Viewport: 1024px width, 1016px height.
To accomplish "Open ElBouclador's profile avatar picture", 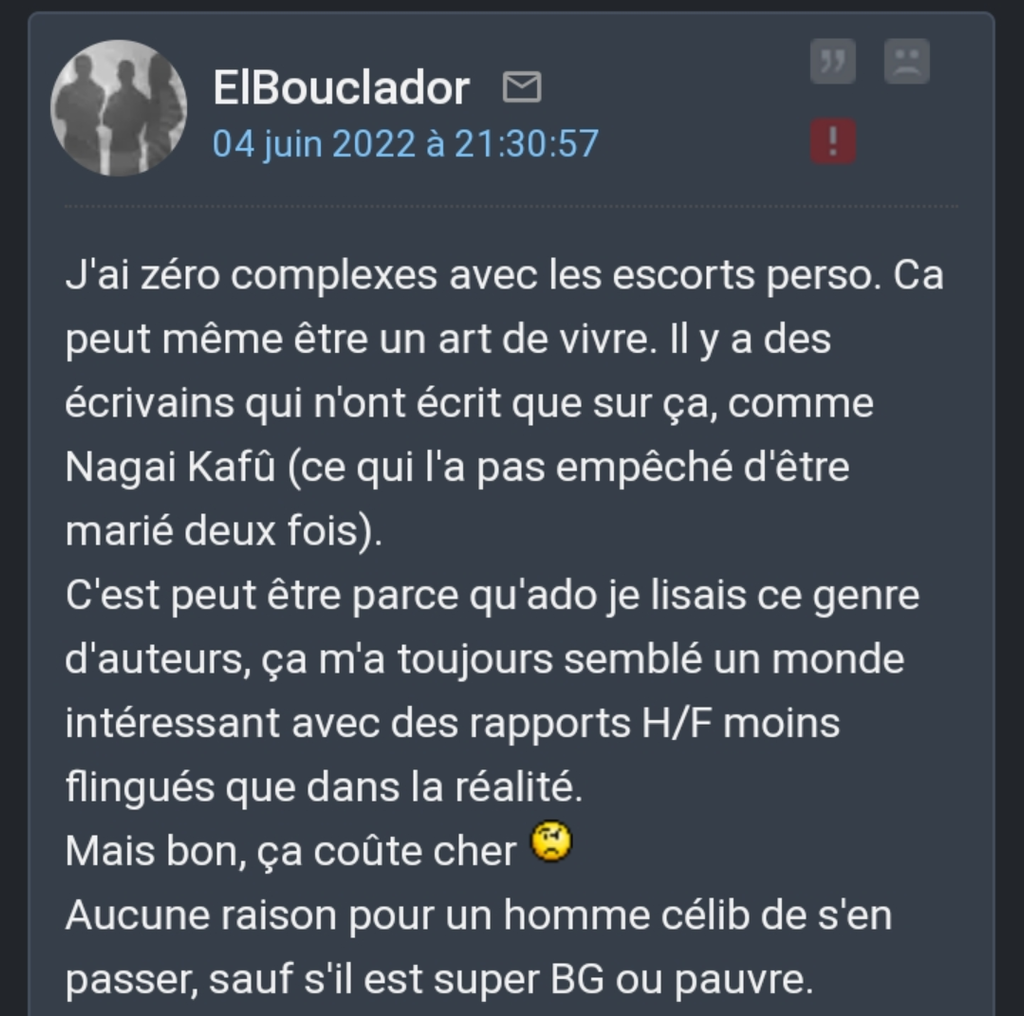I will [x=119, y=108].
